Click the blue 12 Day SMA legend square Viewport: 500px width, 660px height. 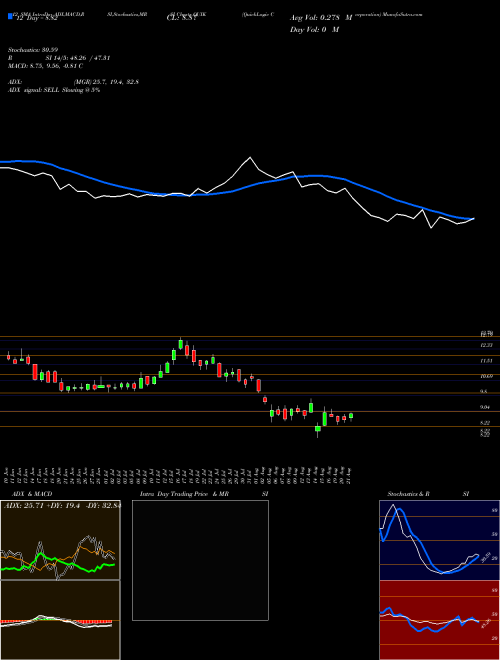10,16
